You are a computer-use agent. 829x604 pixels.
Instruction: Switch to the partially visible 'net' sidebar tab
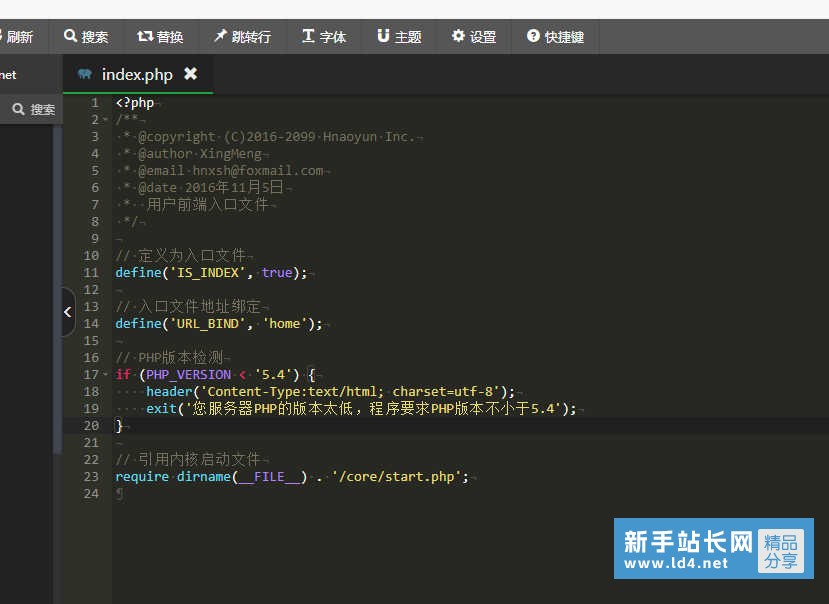9,75
